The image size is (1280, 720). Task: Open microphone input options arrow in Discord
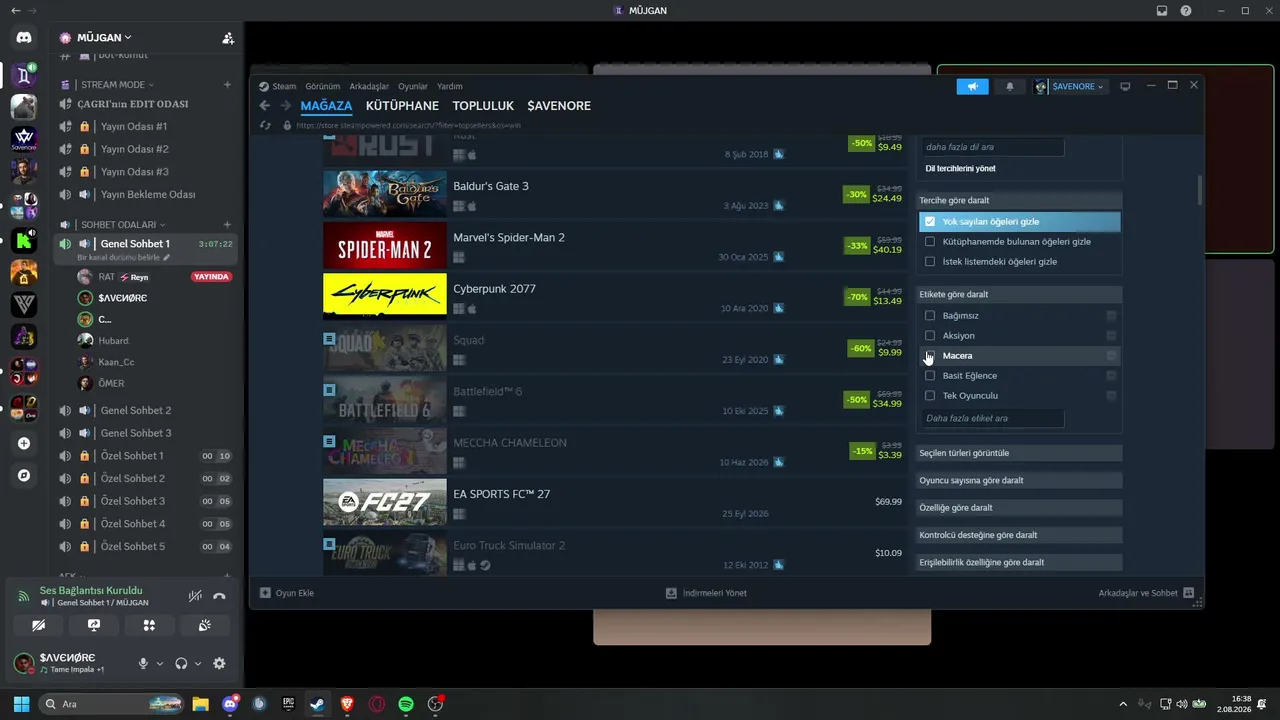click(x=159, y=663)
